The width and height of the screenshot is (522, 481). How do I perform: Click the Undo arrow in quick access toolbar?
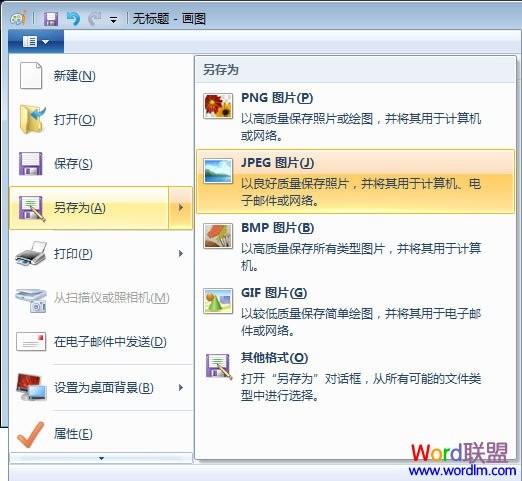73,19
